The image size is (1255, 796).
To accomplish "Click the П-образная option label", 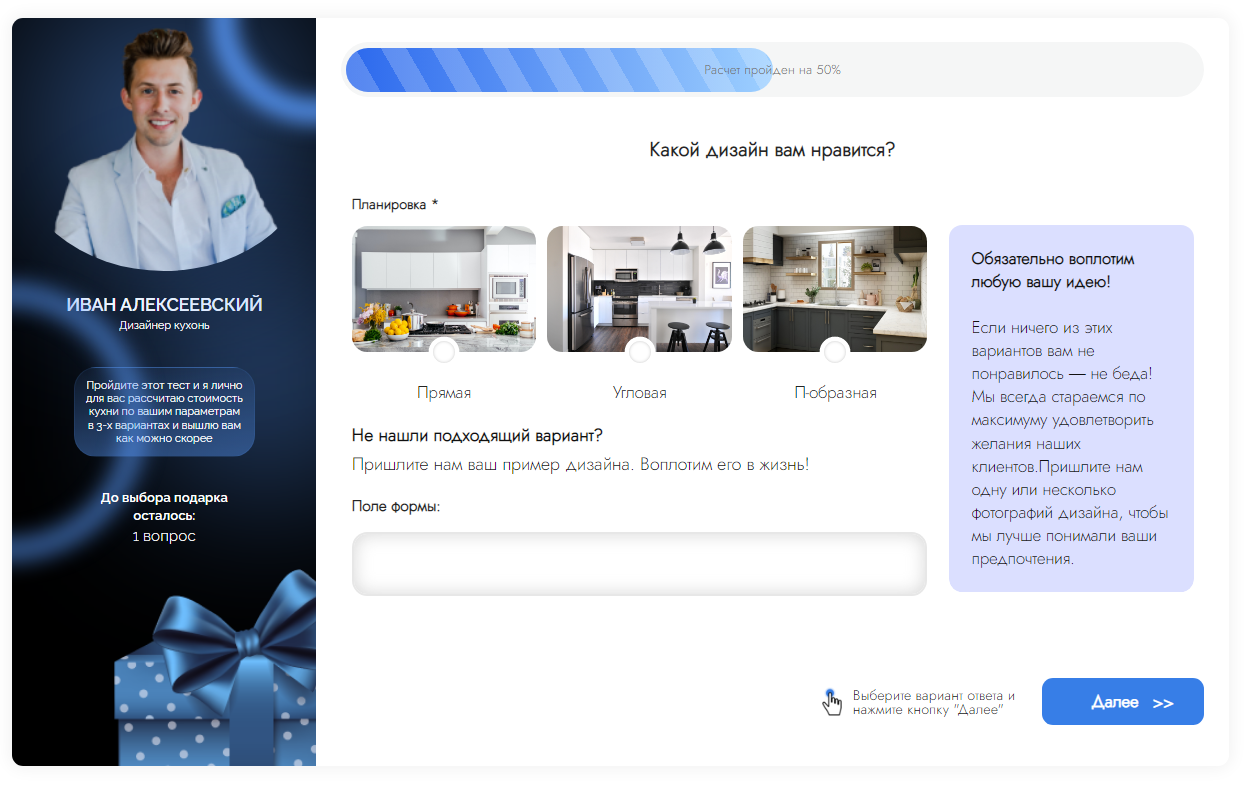I will [x=835, y=393].
